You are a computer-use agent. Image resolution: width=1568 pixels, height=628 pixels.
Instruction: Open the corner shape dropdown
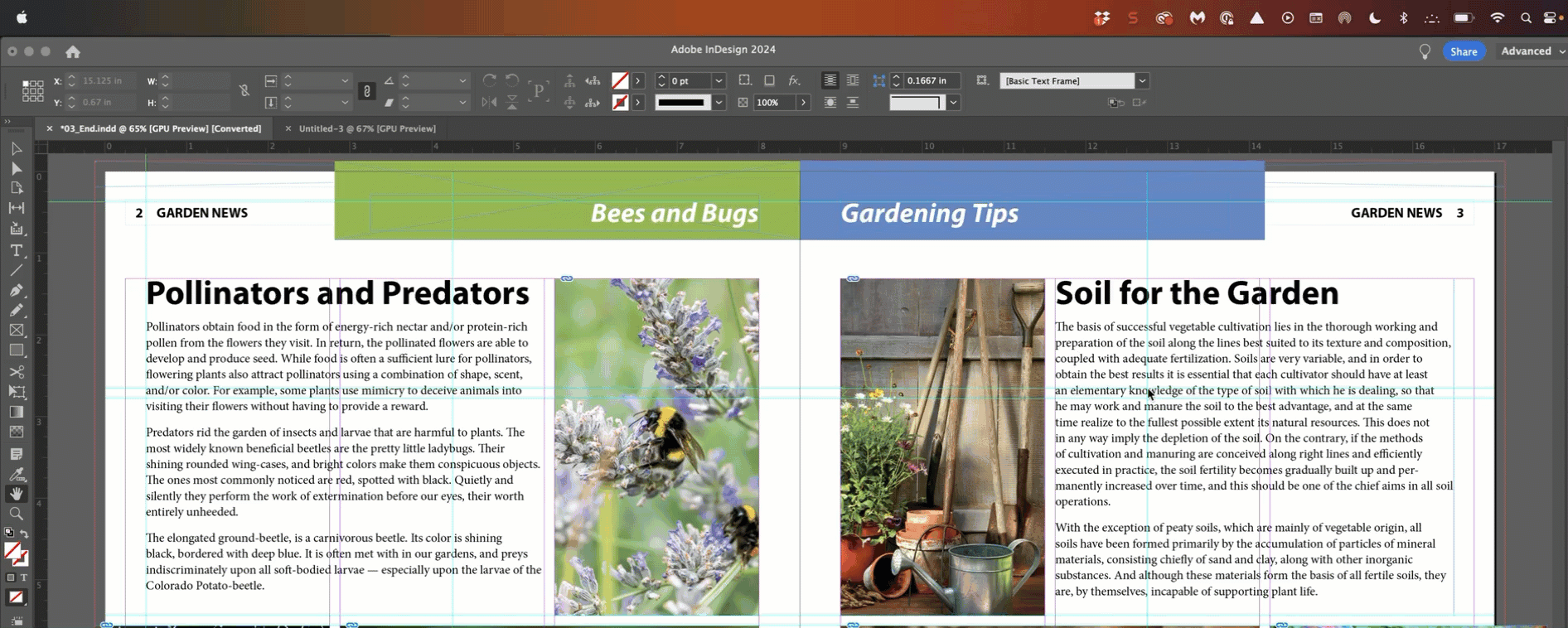[953, 102]
